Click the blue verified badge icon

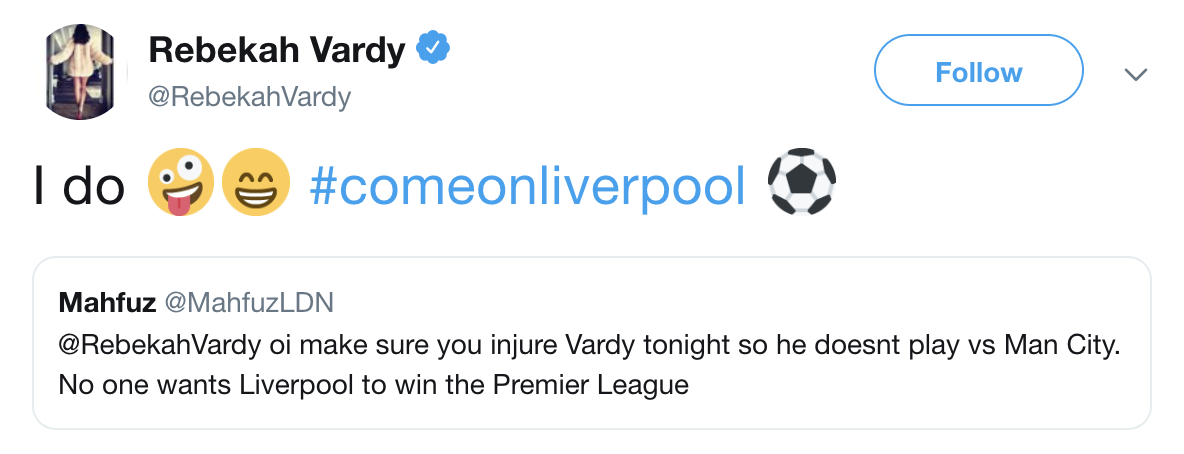coord(433,48)
